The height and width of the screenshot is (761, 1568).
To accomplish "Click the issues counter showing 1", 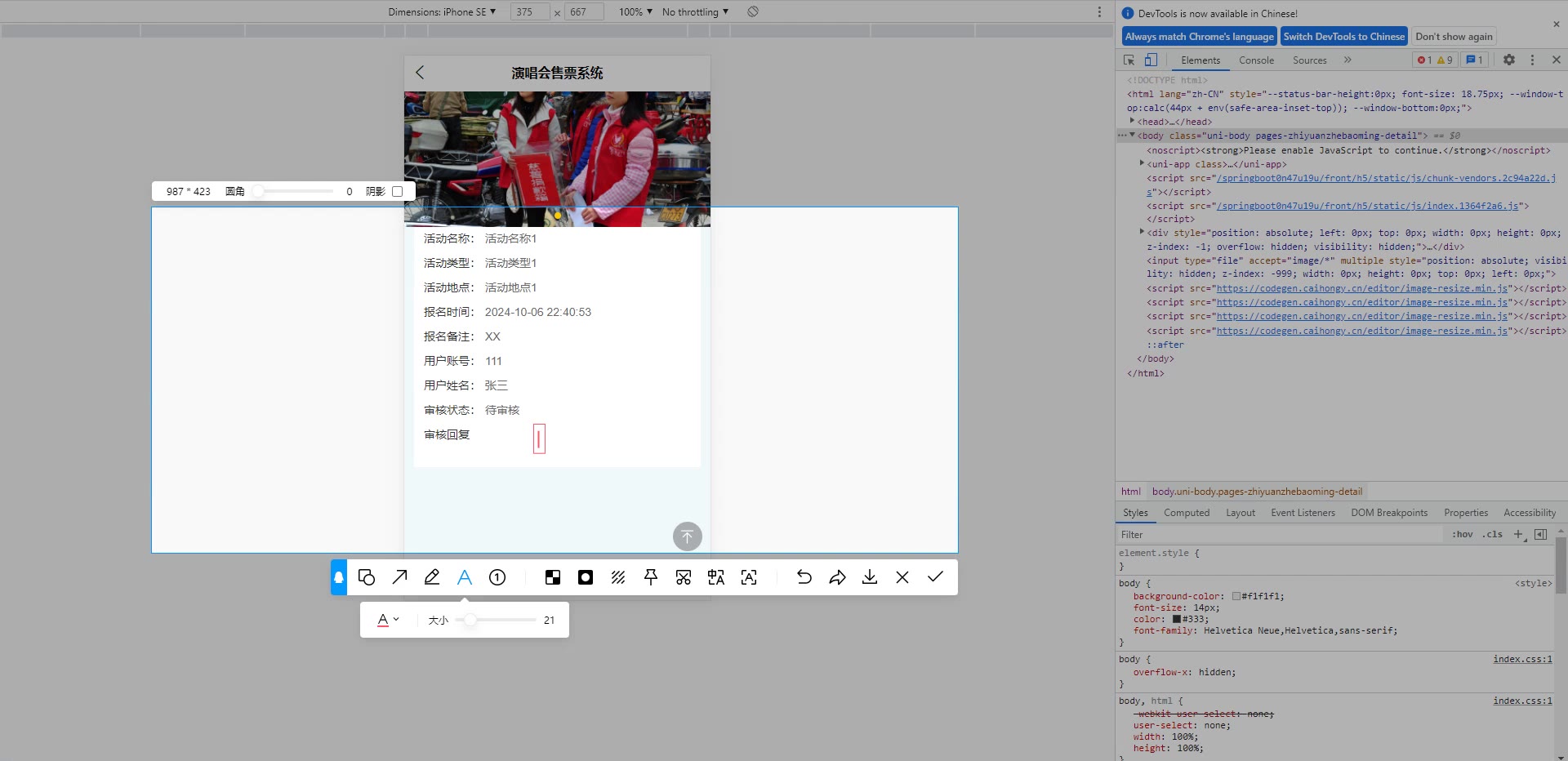I will coord(1474,60).
